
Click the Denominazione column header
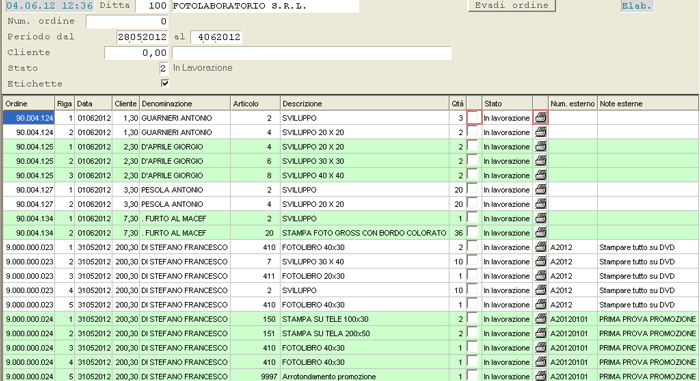pos(185,103)
